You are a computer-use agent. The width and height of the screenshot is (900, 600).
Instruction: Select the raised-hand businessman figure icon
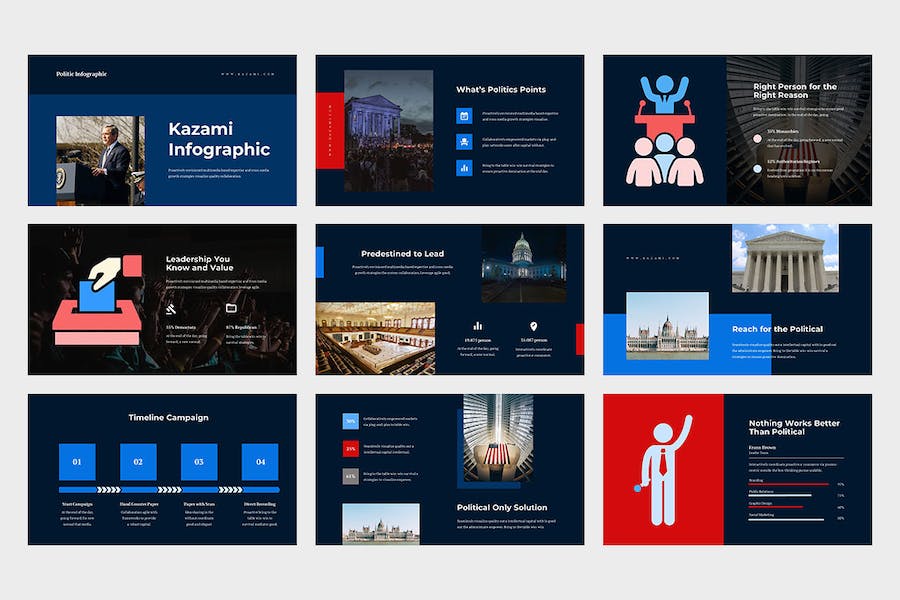tap(663, 470)
